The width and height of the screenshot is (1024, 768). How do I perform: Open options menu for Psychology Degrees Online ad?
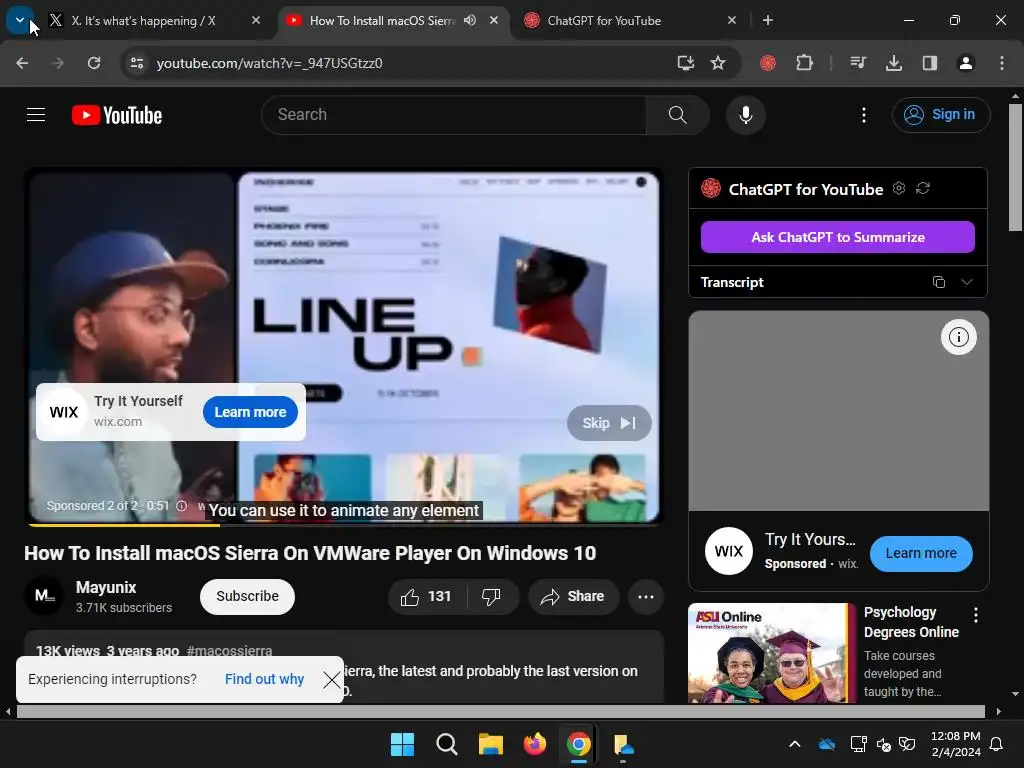pos(976,615)
